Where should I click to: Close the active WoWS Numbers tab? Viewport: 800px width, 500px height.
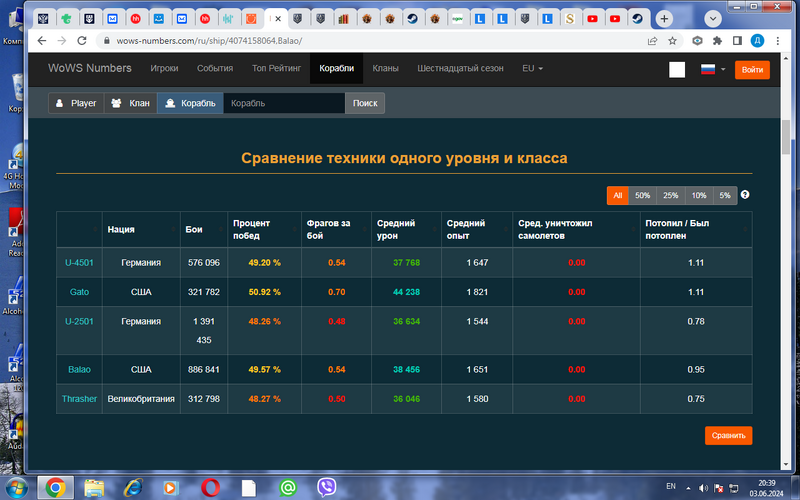coord(278,19)
